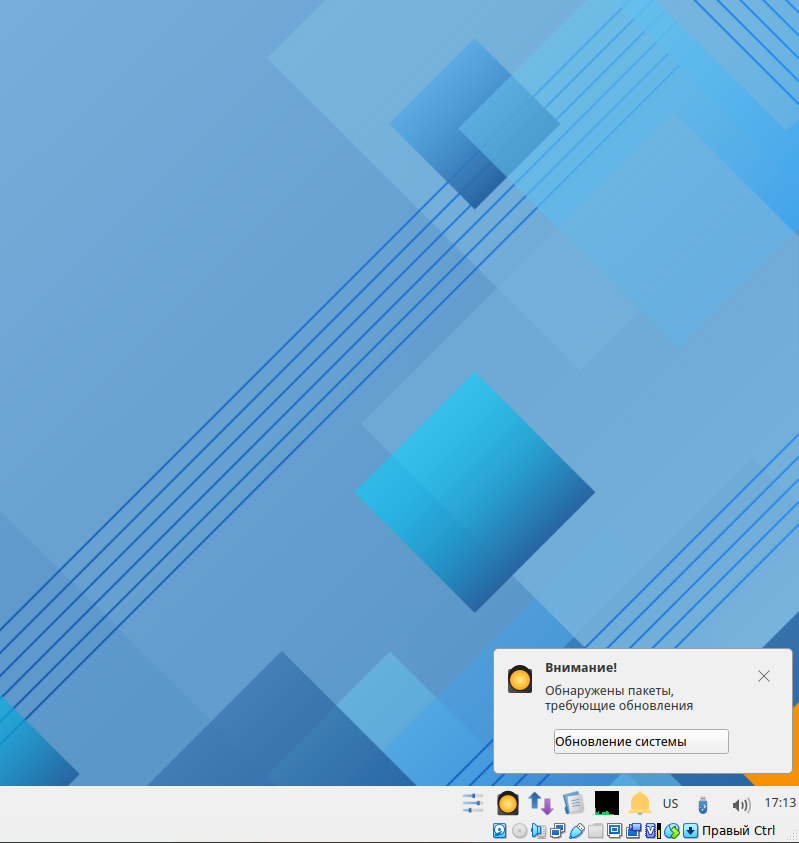
Task: Click the VirtualBox audio status icon
Action: click(538, 831)
